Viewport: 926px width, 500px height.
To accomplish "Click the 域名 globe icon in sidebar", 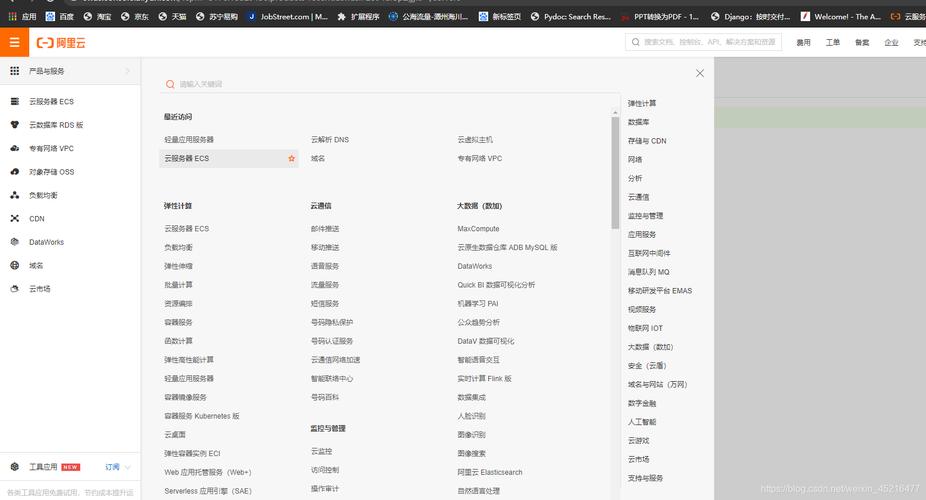I will (15, 265).
